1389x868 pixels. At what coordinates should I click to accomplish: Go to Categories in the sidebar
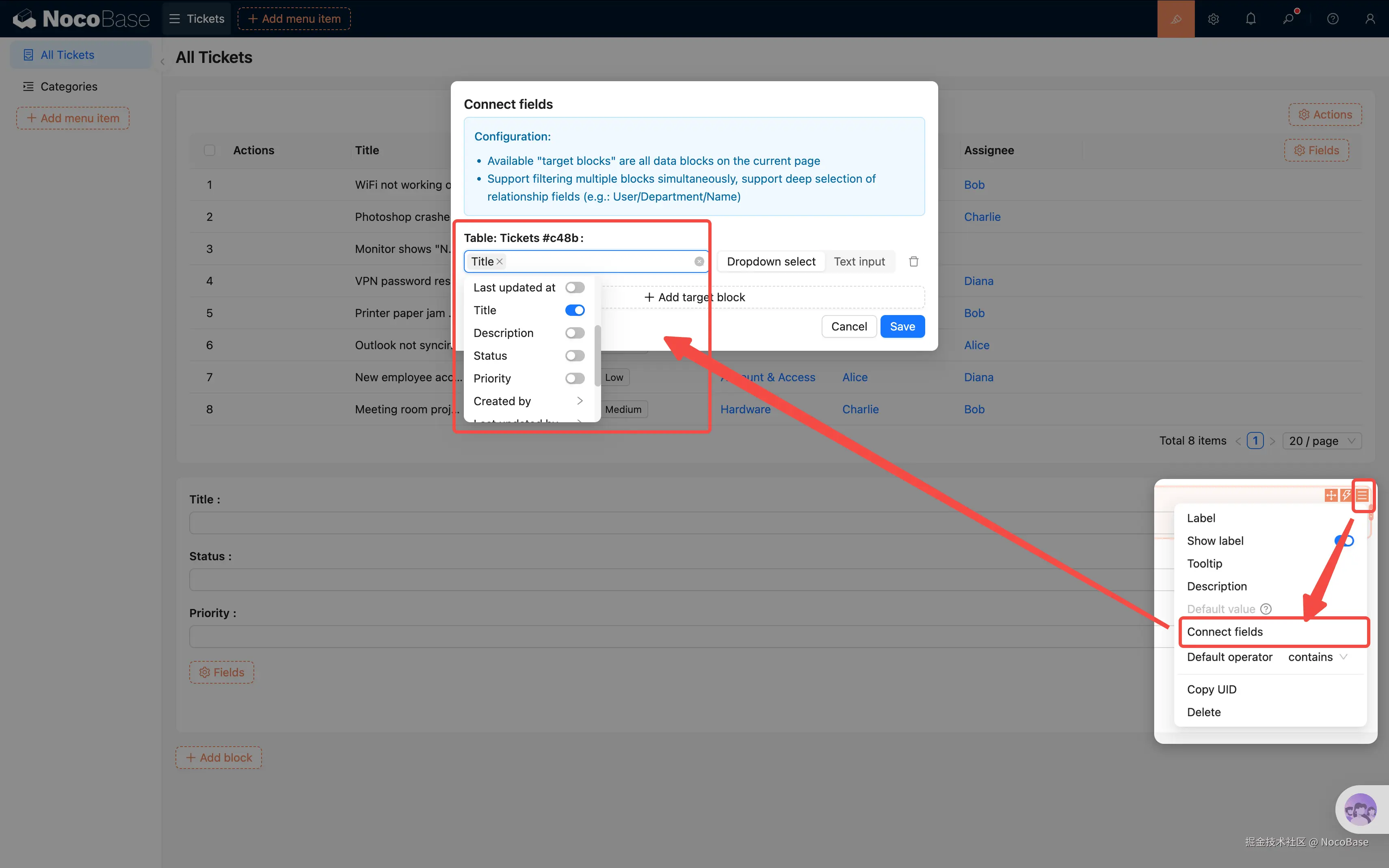[x=69, y=87]
